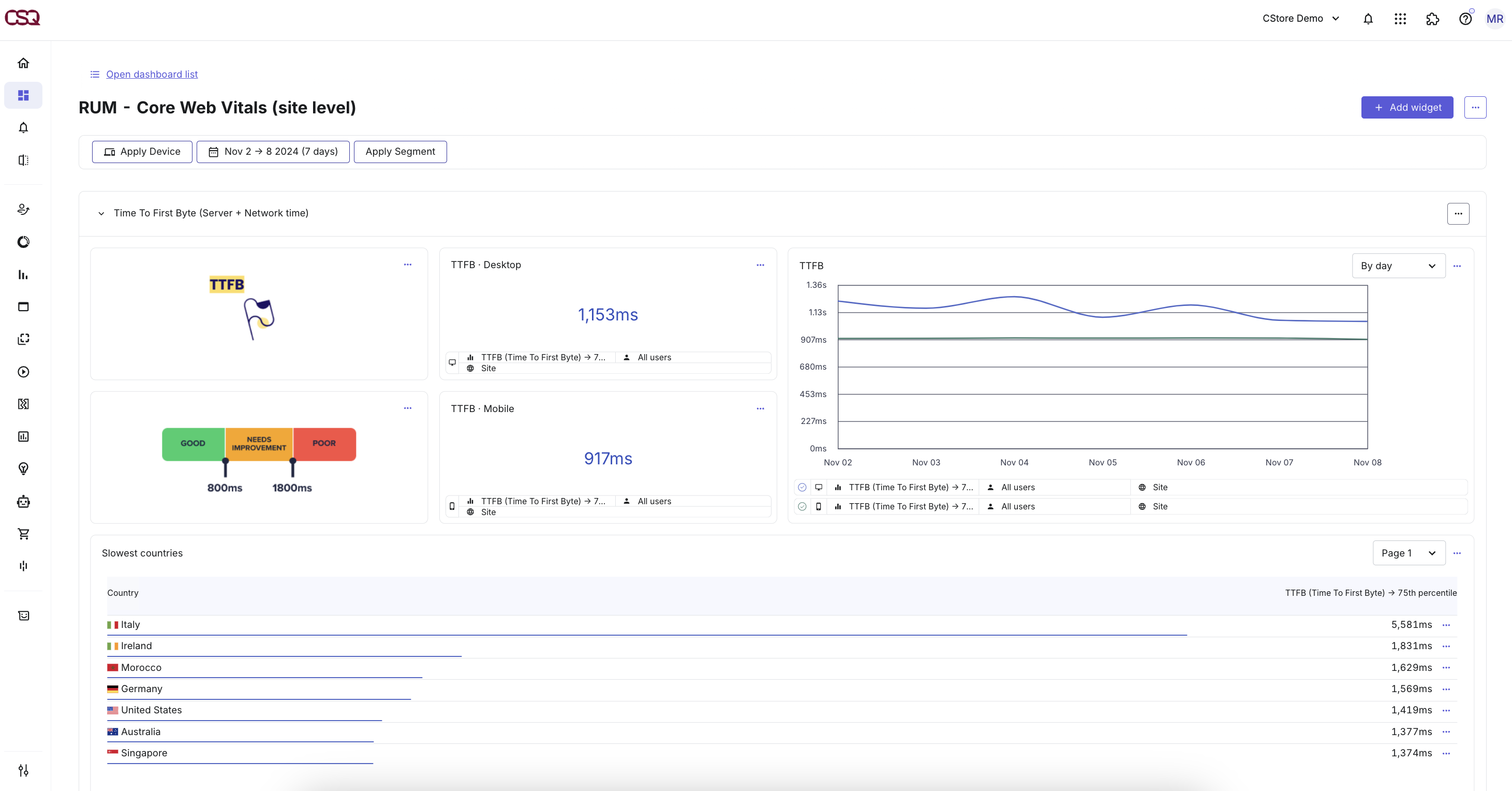Open the boxed chart report sidebar icon
Image resolution: width=1512 pixels, height=791 pixels.
tap(23, 436)
